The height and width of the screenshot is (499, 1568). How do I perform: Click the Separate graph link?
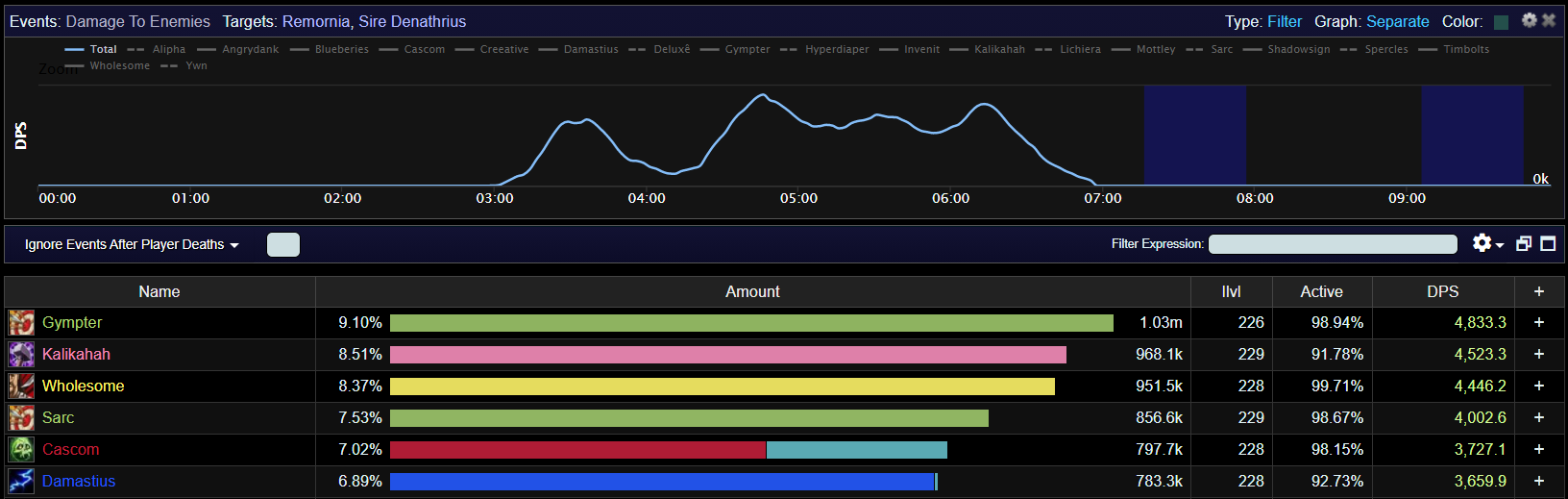pyautogui.click(x=1398, y=21)
